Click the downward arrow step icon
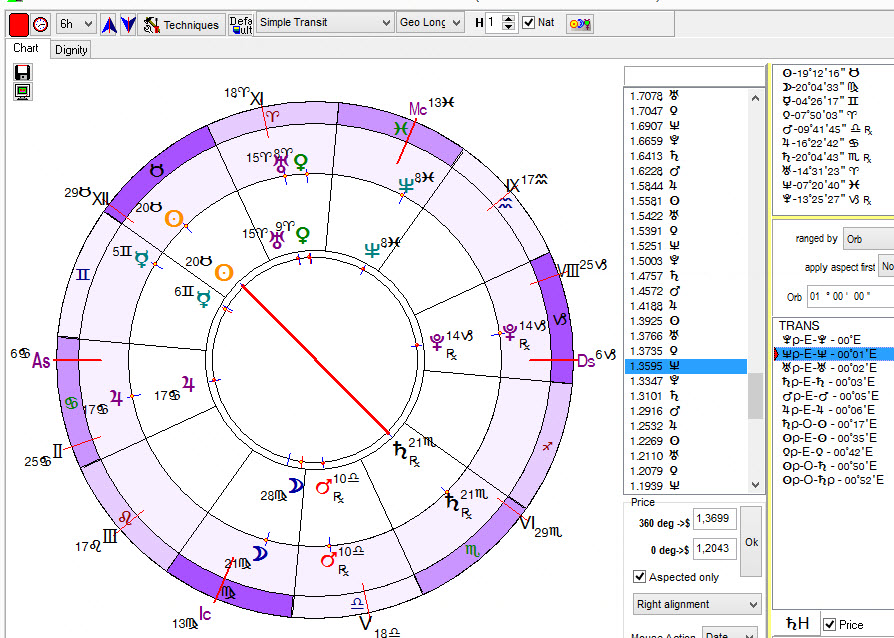The image size is (894, 638). click(128, 25)
